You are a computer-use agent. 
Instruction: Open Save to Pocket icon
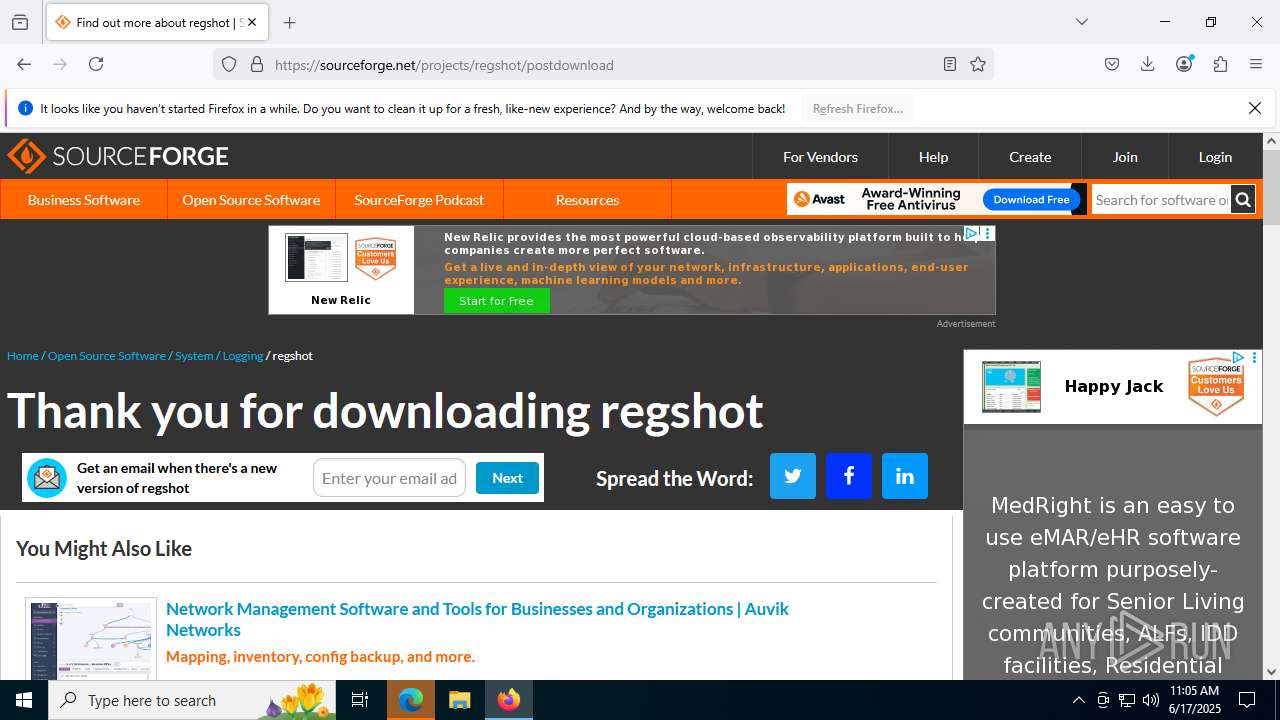1112,64
